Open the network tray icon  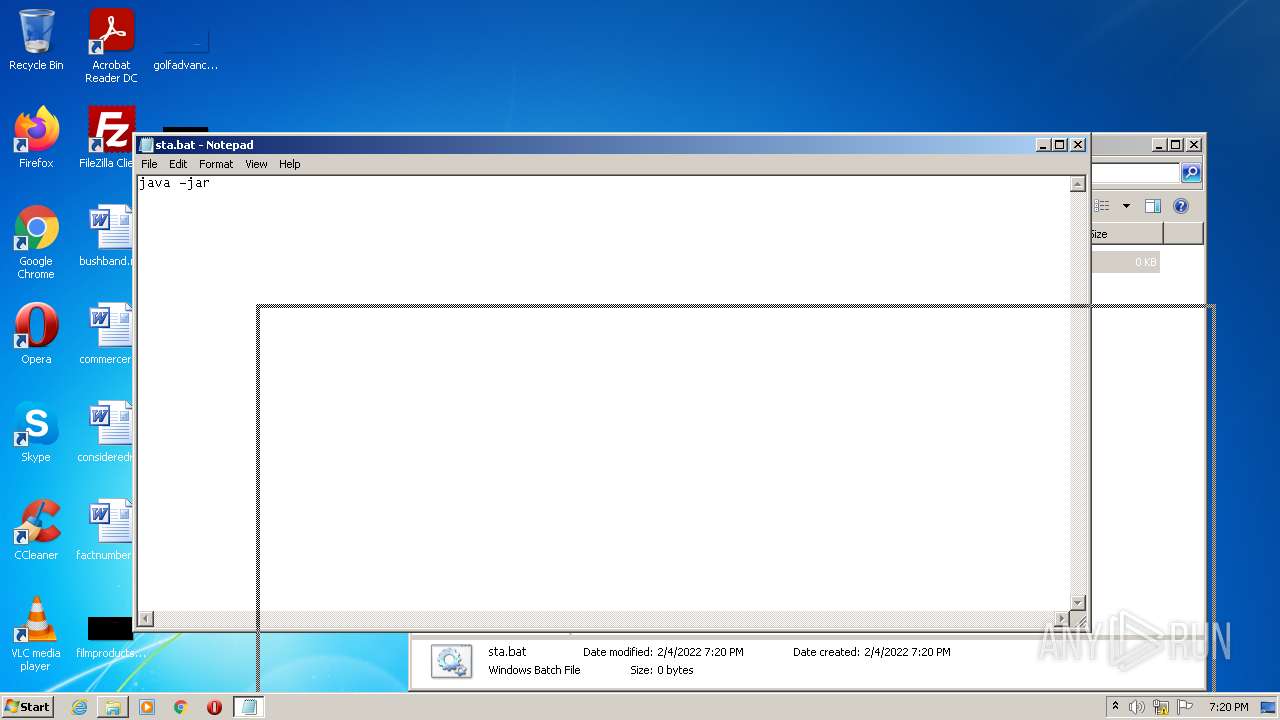coord(1161,707)
